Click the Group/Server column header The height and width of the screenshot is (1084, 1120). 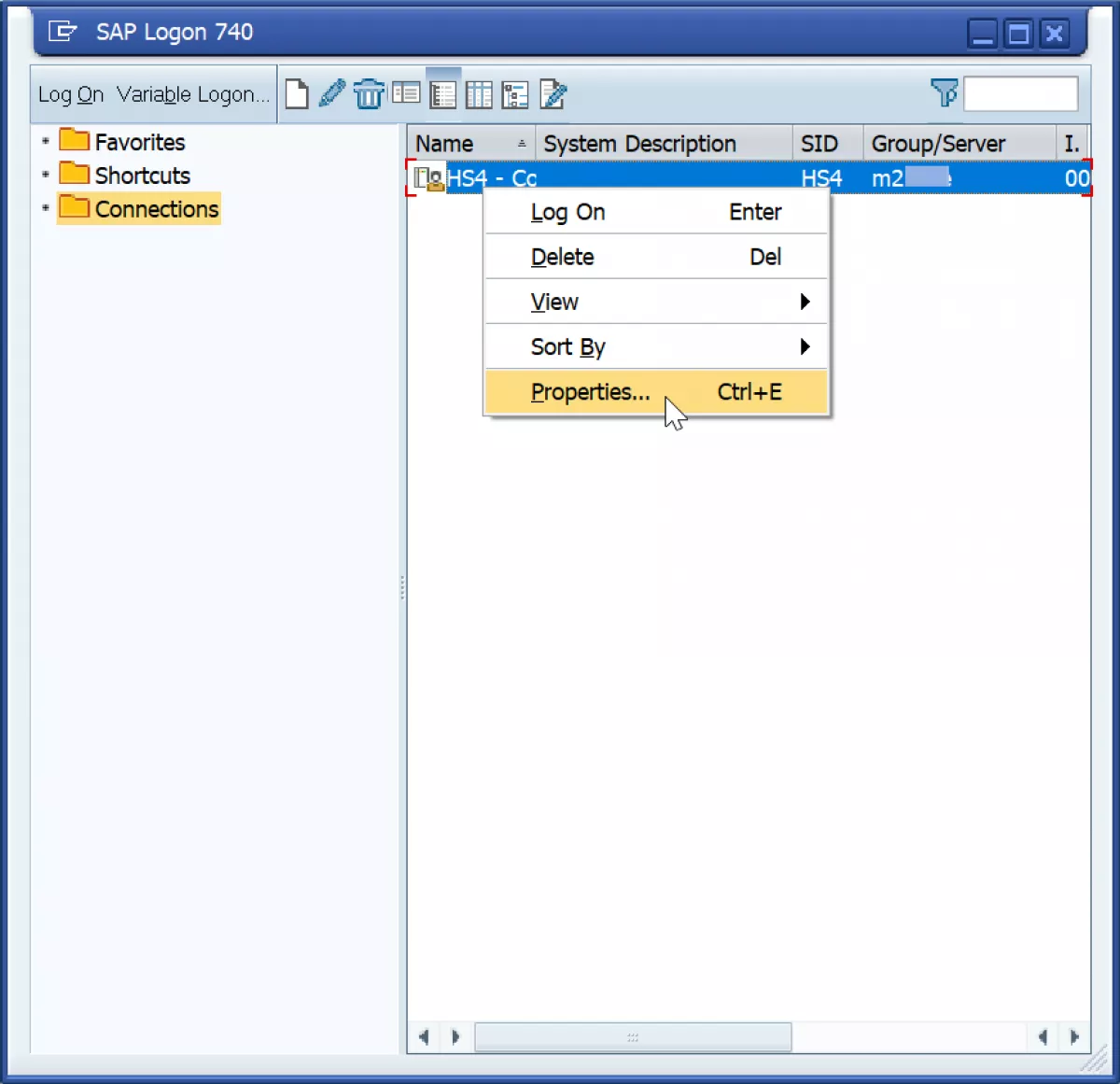[x=959, y=144]
